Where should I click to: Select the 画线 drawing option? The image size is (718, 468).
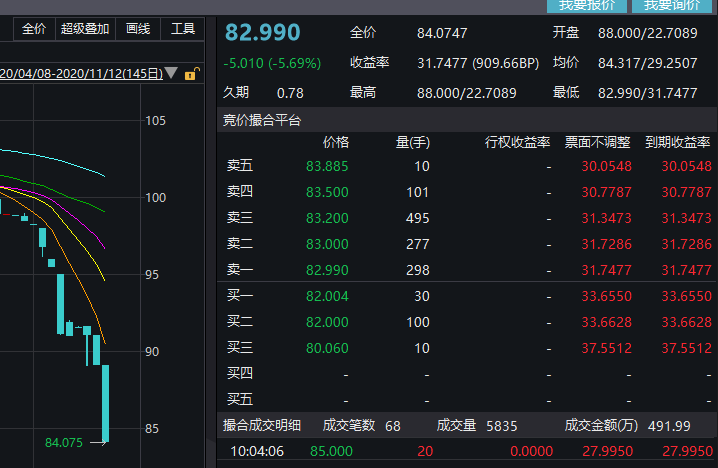(x=138, y=29)
